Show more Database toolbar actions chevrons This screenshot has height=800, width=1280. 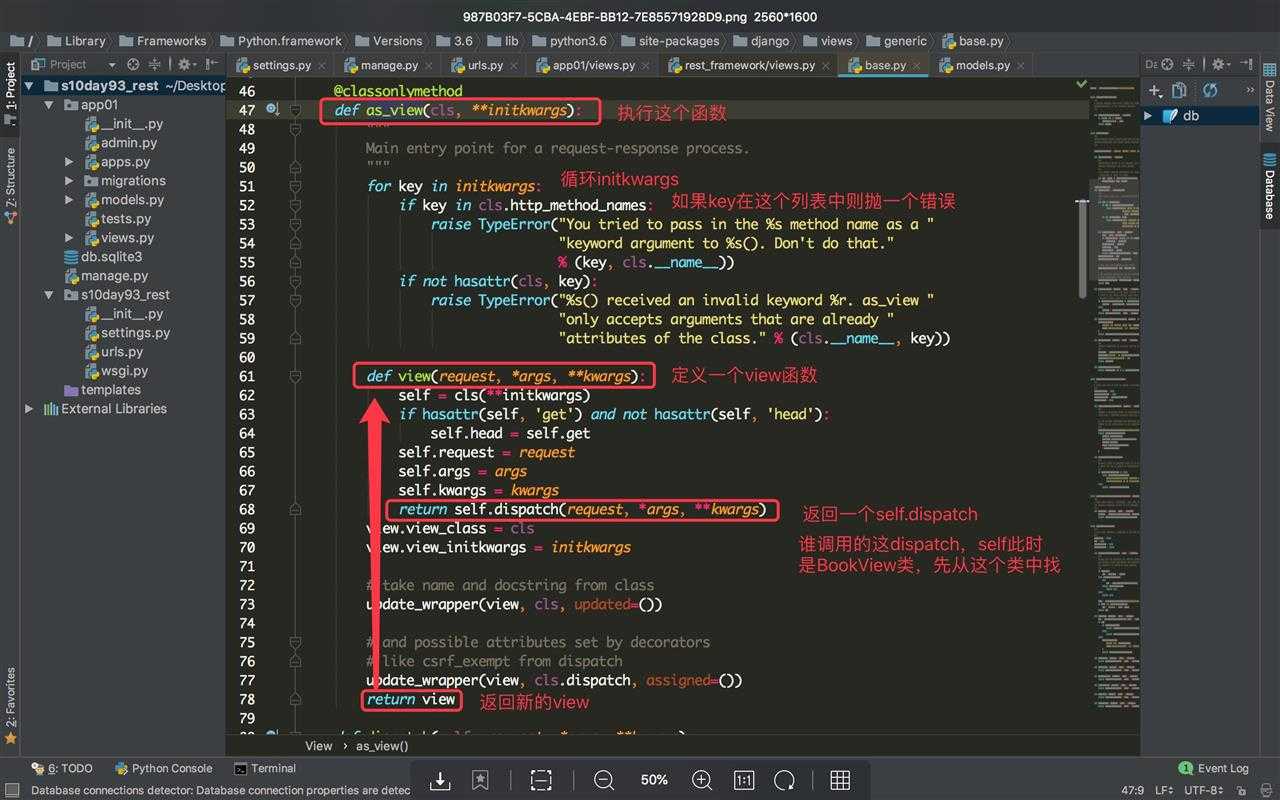pyautogui.click(x=1250, y=91)
